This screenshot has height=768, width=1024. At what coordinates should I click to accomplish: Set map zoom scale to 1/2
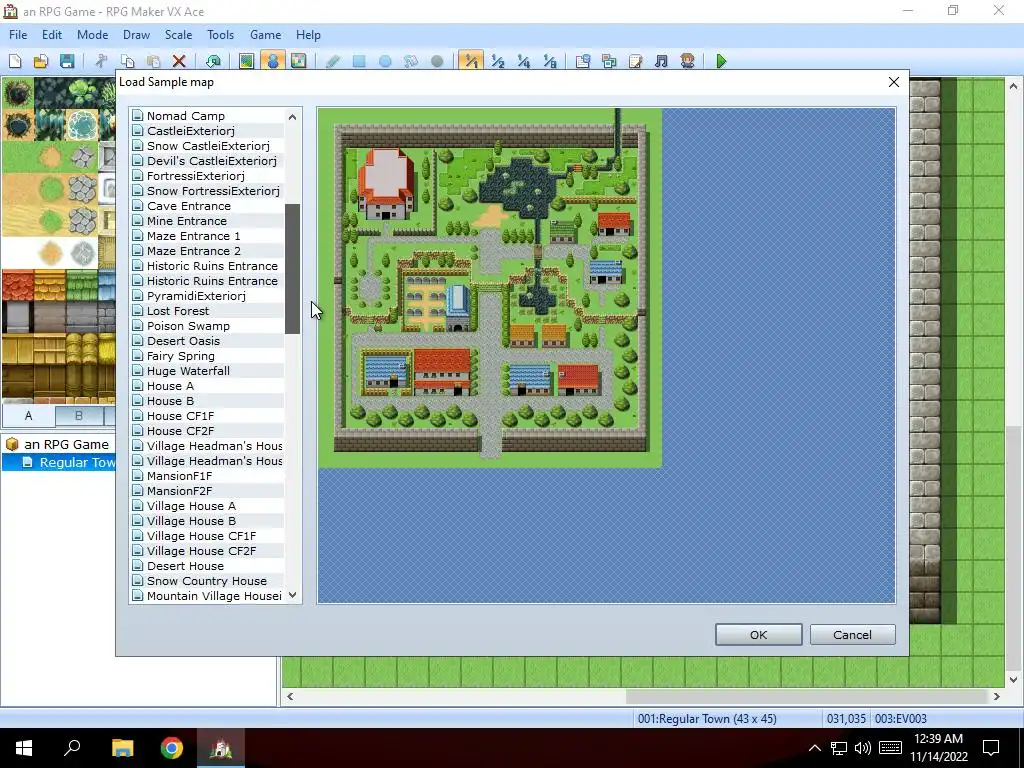pos(497,61)
